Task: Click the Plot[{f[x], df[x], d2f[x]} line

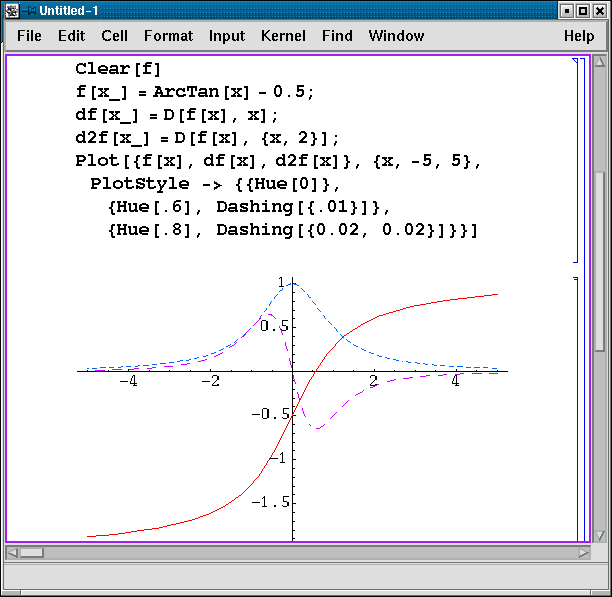Action: tap(278, 161)
